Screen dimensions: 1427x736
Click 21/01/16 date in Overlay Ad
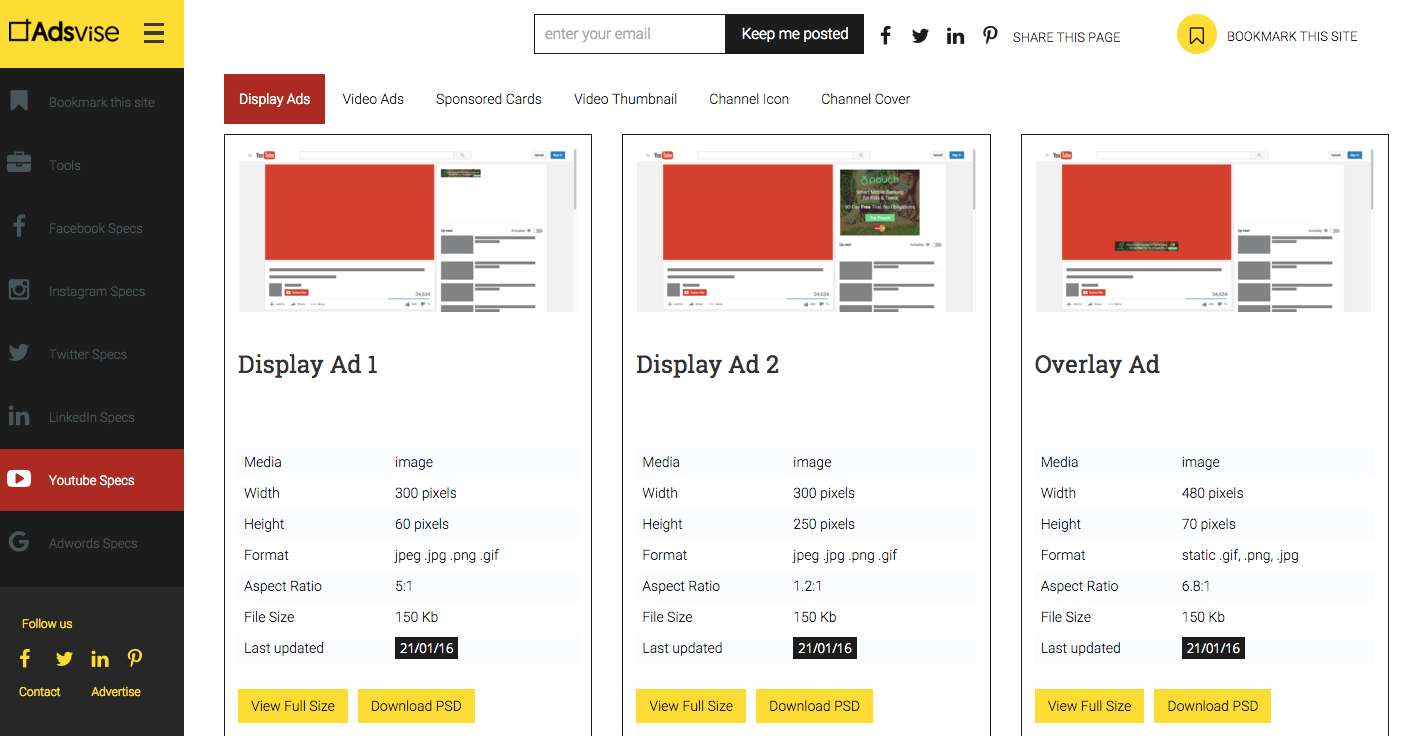(x=1213, y=648)
